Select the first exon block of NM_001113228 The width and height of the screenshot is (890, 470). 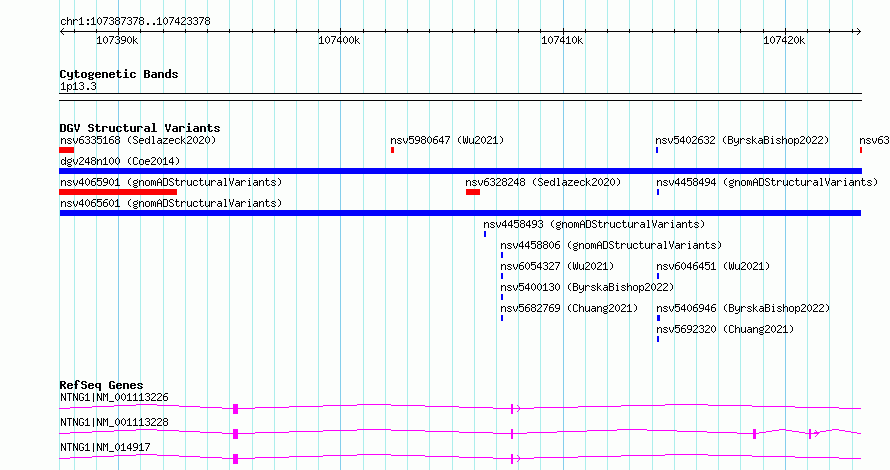click(236, 434)
